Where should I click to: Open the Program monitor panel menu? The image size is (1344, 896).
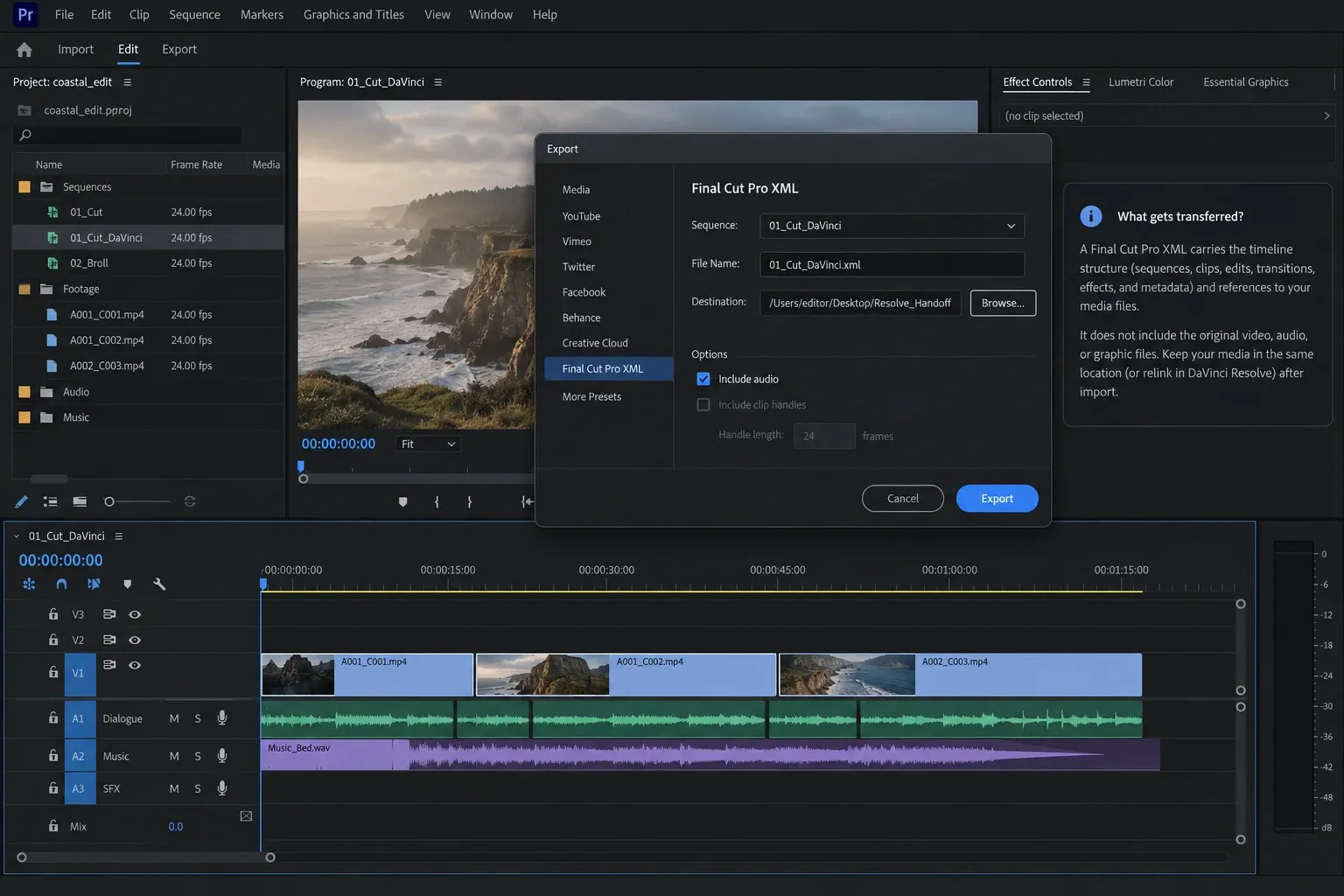pos(438,82)
